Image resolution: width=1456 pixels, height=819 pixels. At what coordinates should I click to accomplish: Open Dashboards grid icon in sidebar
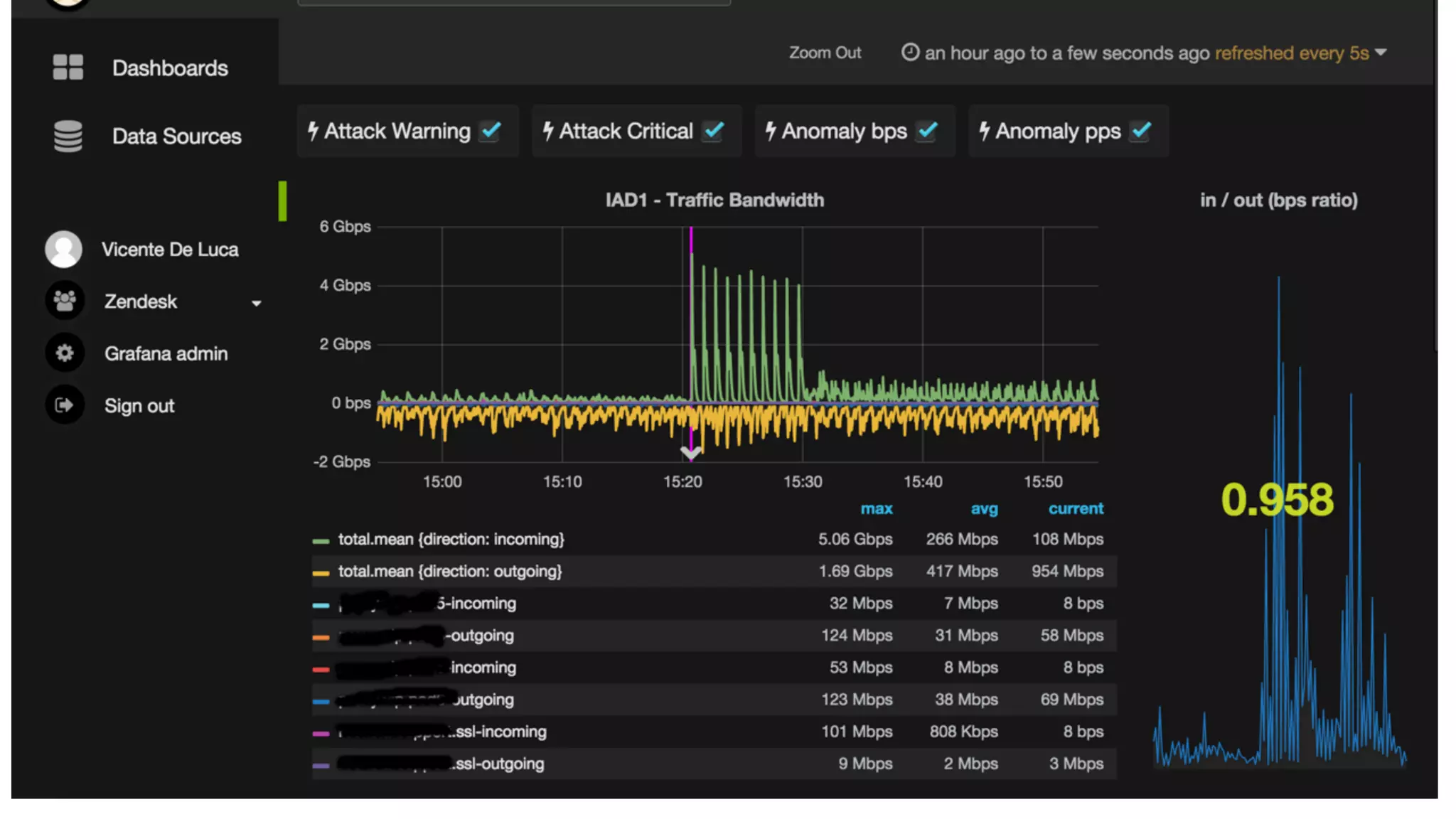68,68
